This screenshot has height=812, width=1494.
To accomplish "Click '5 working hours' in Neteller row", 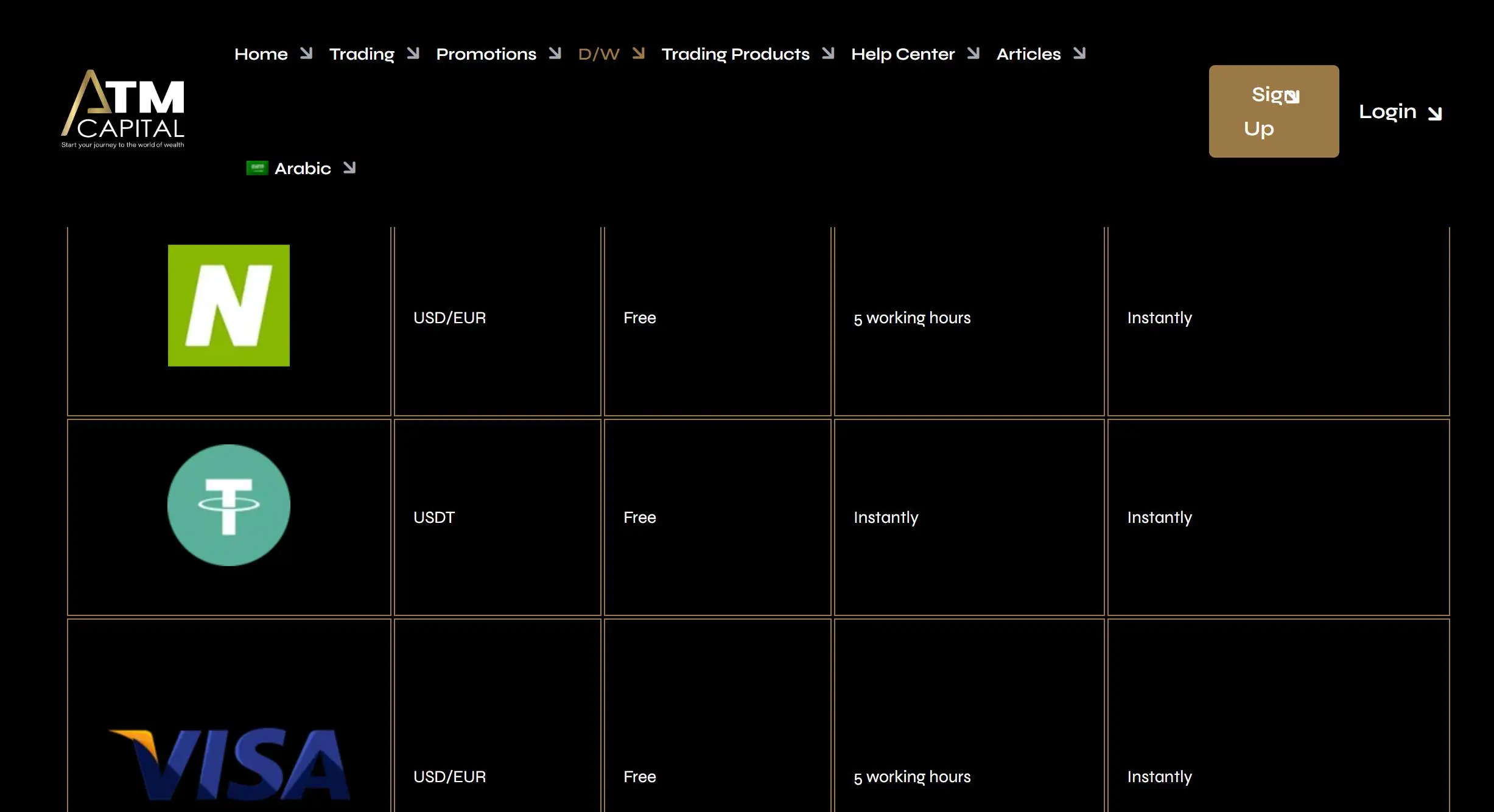I will click(x=912, y=318).
